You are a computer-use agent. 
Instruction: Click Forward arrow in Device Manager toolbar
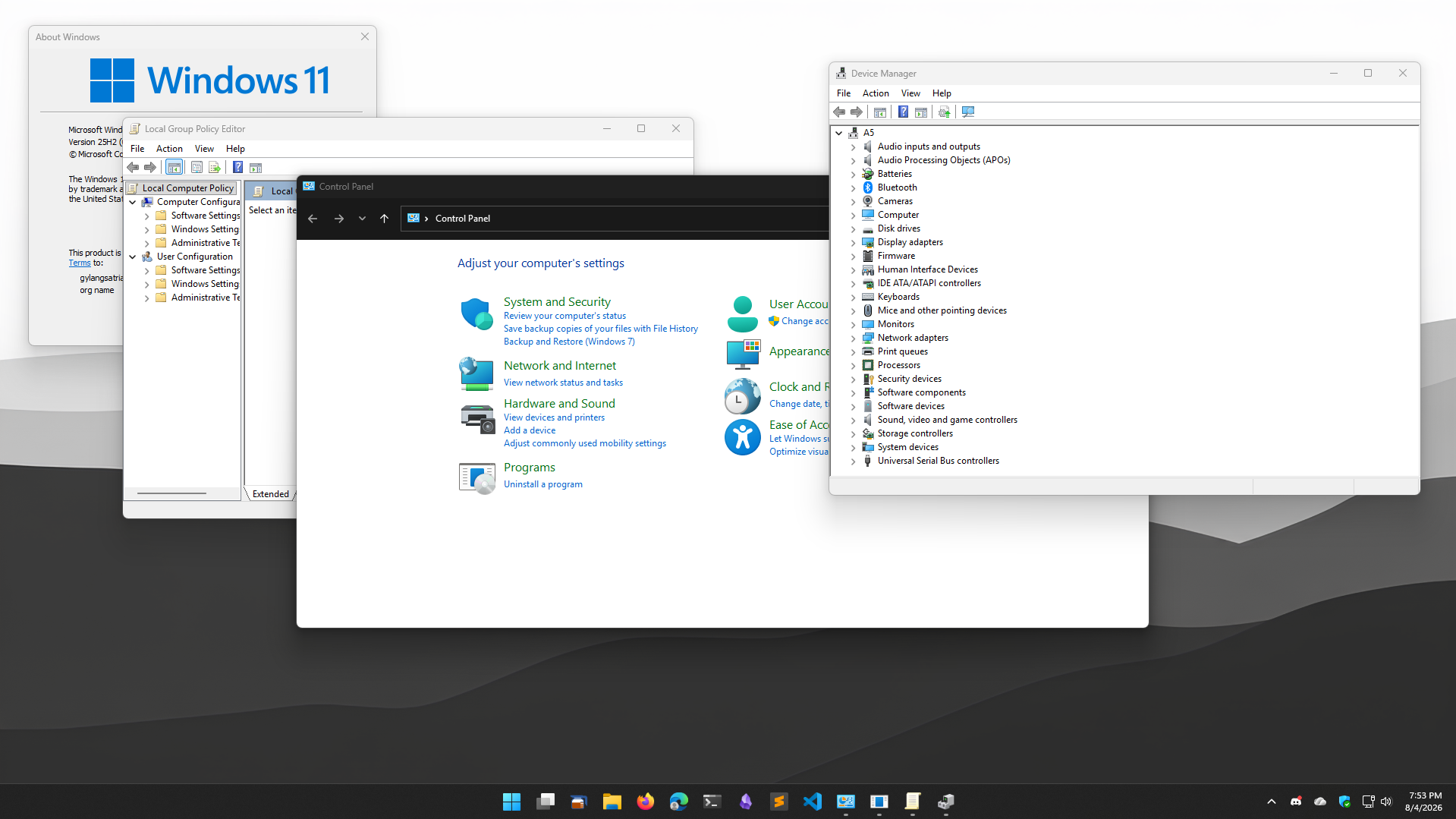point(857,112)
